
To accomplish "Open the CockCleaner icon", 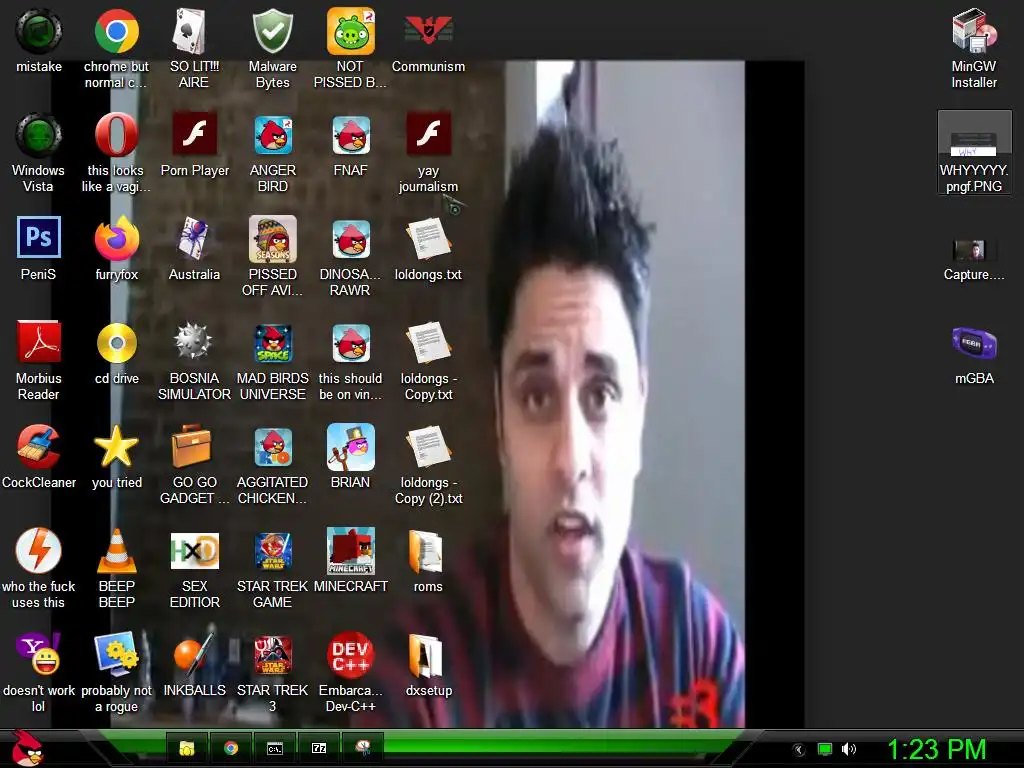I will pyautogui.click(x=39, y=447).
